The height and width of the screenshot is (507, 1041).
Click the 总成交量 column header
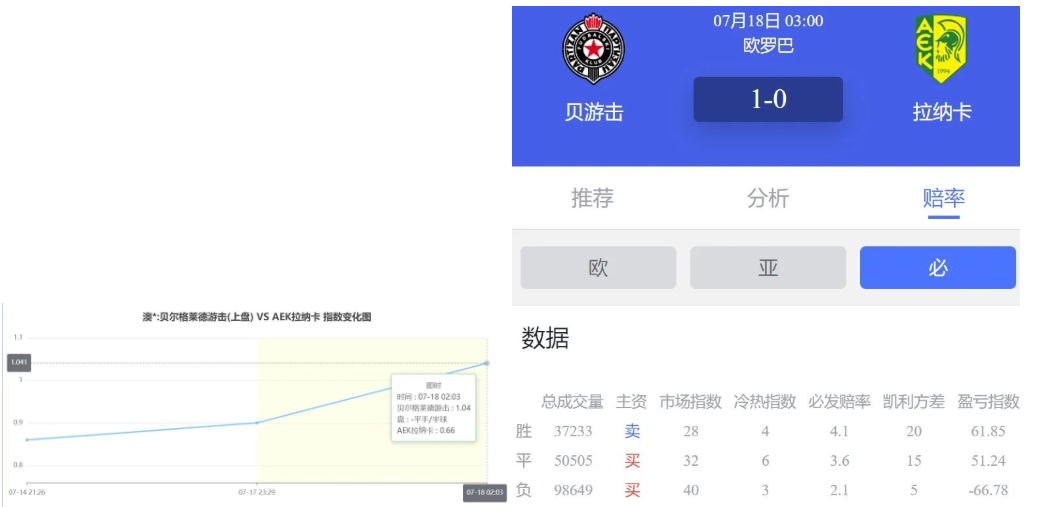(x=572, y=402)
